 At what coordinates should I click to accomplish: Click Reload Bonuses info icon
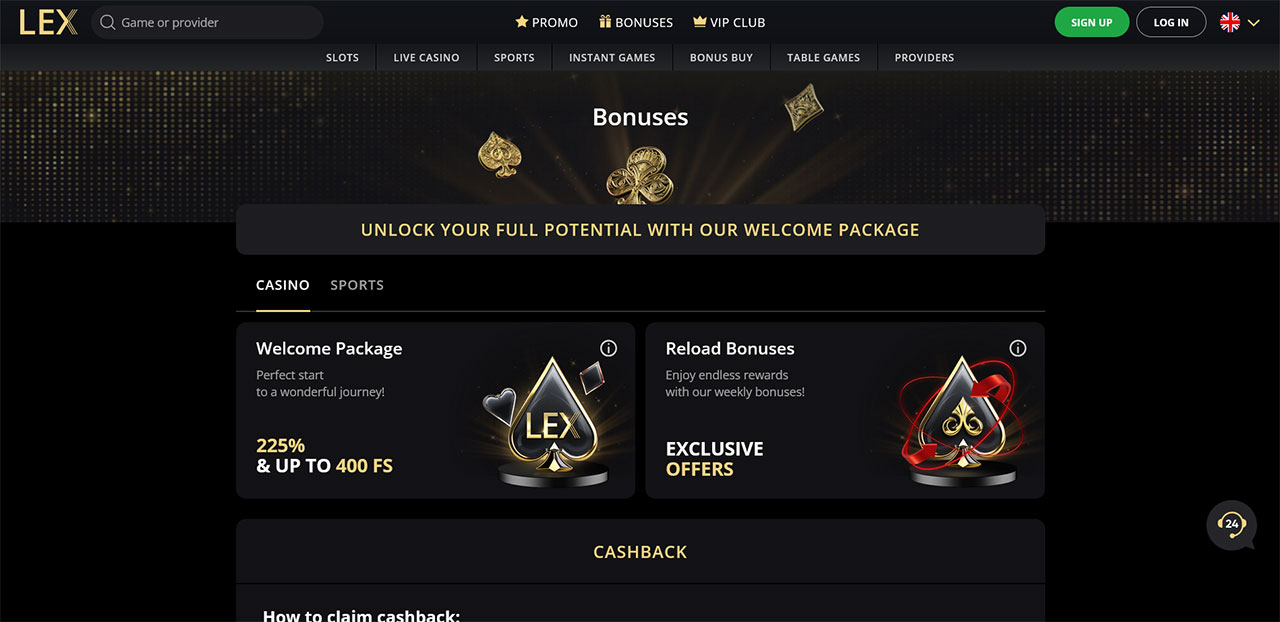click(x=1018, y=348)
